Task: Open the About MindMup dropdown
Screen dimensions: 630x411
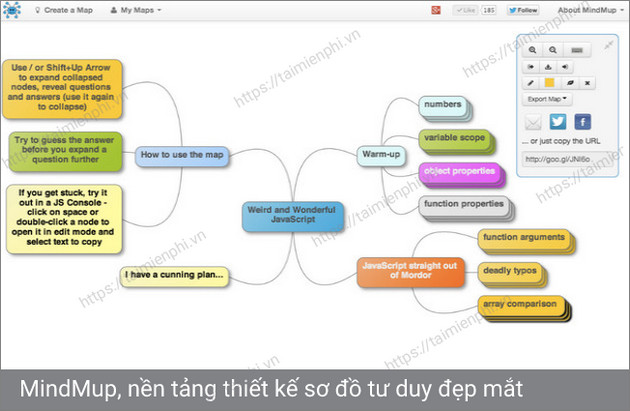Action: click(x=590, y=10)
